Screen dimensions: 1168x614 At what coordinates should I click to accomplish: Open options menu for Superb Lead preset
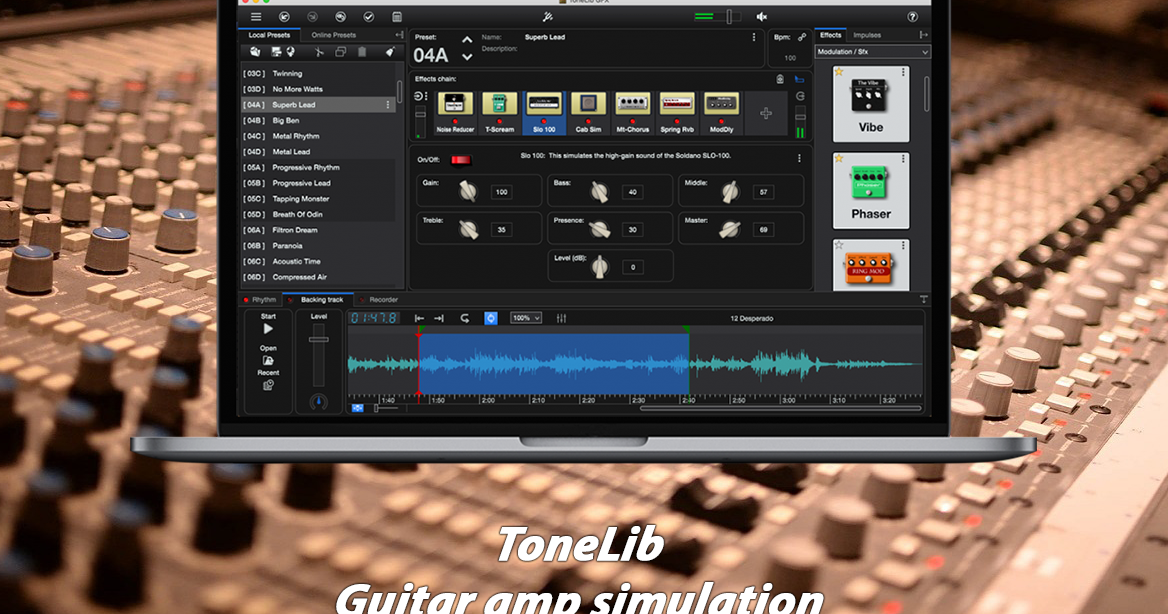point(388,105)
